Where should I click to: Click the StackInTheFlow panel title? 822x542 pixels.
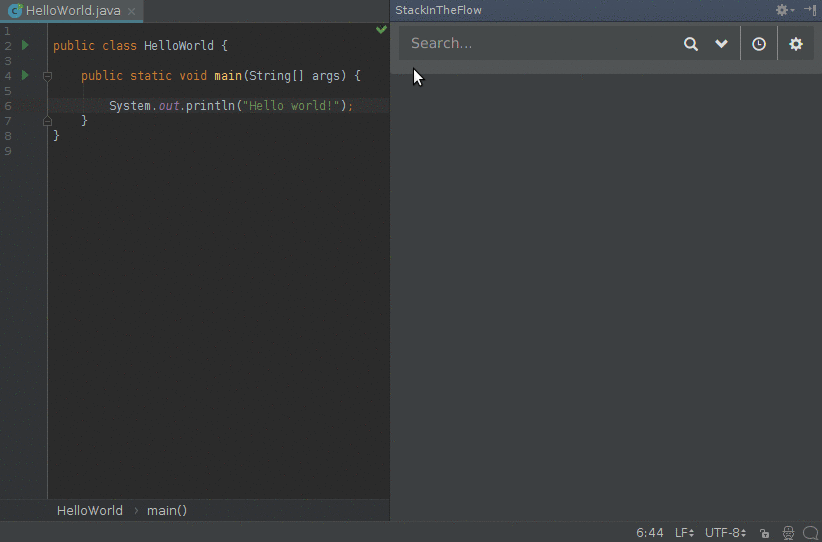tap(438, 10)
